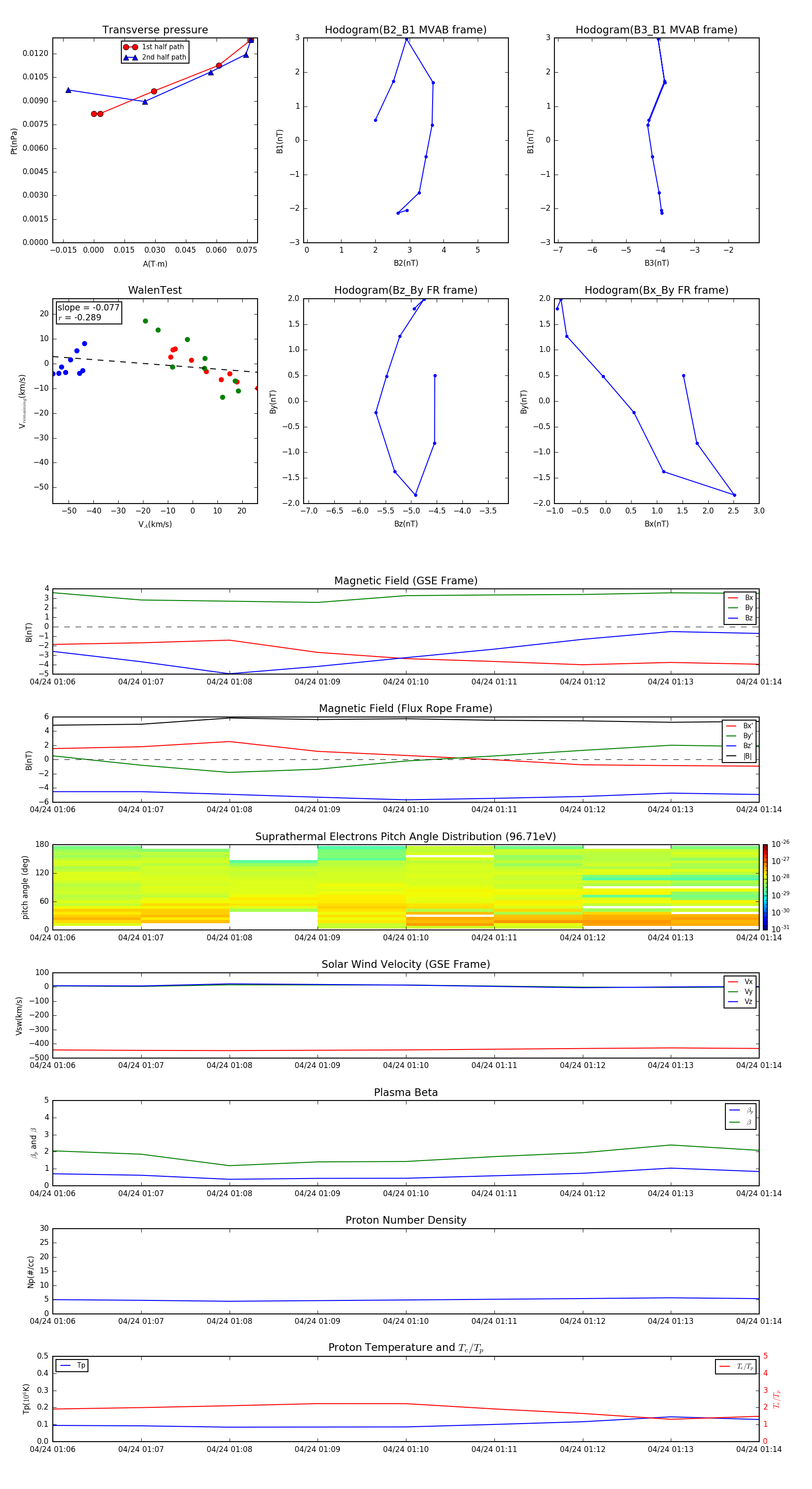The image size is (812, 1489).
Task: Click the "Magnetic Field (GSE Frame)" title
Action: (406, 581)
